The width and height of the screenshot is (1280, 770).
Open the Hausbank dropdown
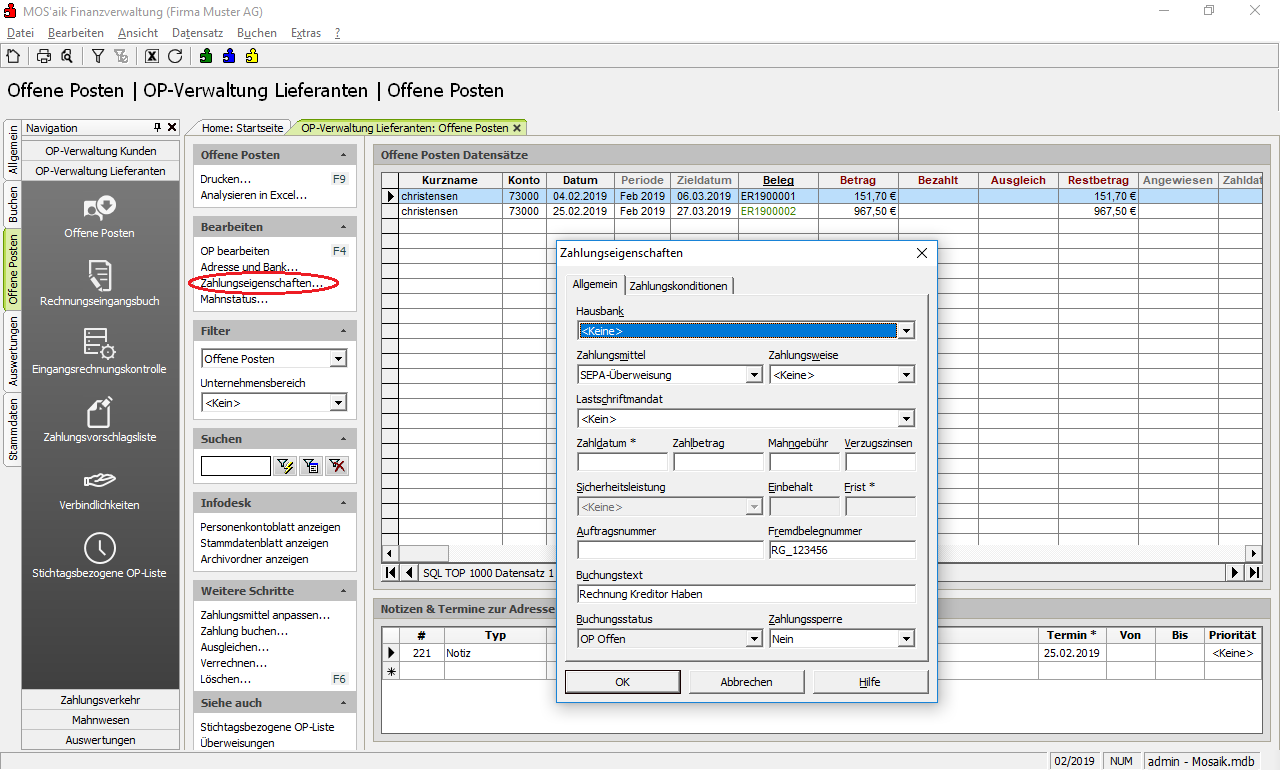coord(905,331)
